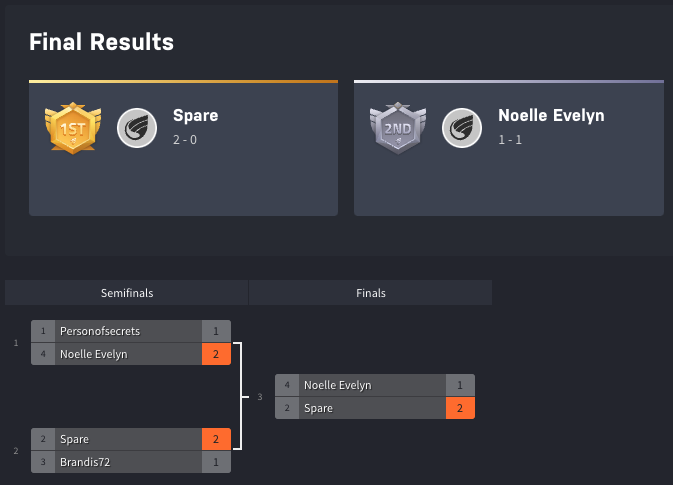Open Noelle Evelyn name in runner-up card
673x485 pixels.
coord(551,115)
